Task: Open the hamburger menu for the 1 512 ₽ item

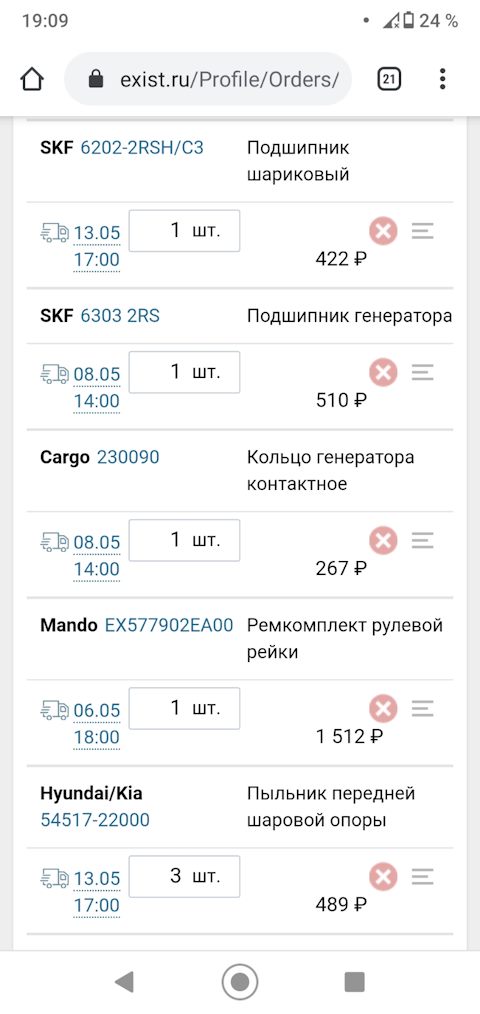Action: 422,709
